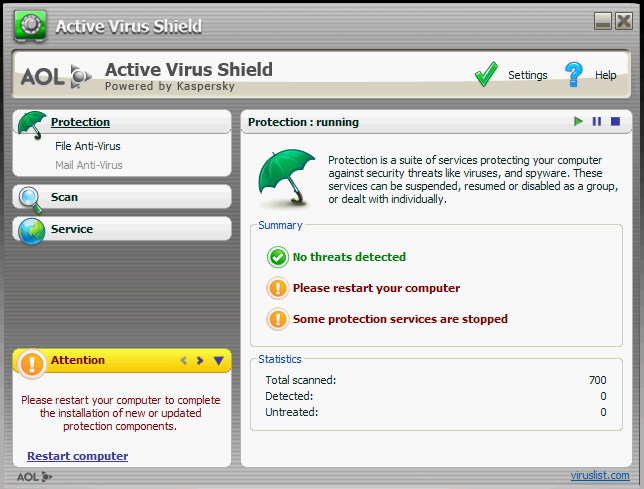The image size is (644, 489).
Task: Click the small AOL logo in footer
Action: click(34, 477)
